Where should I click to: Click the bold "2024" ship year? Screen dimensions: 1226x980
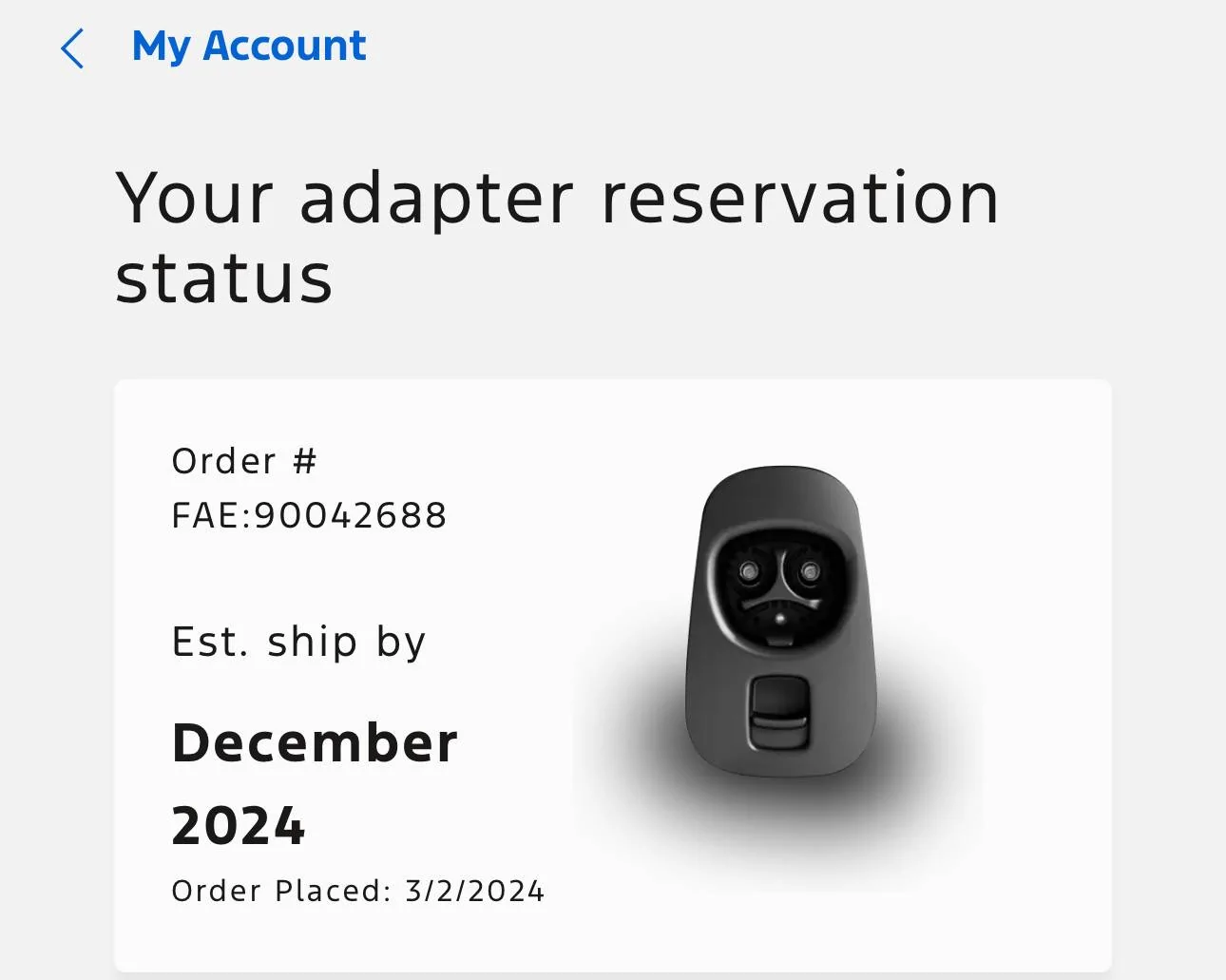[239, 825]
